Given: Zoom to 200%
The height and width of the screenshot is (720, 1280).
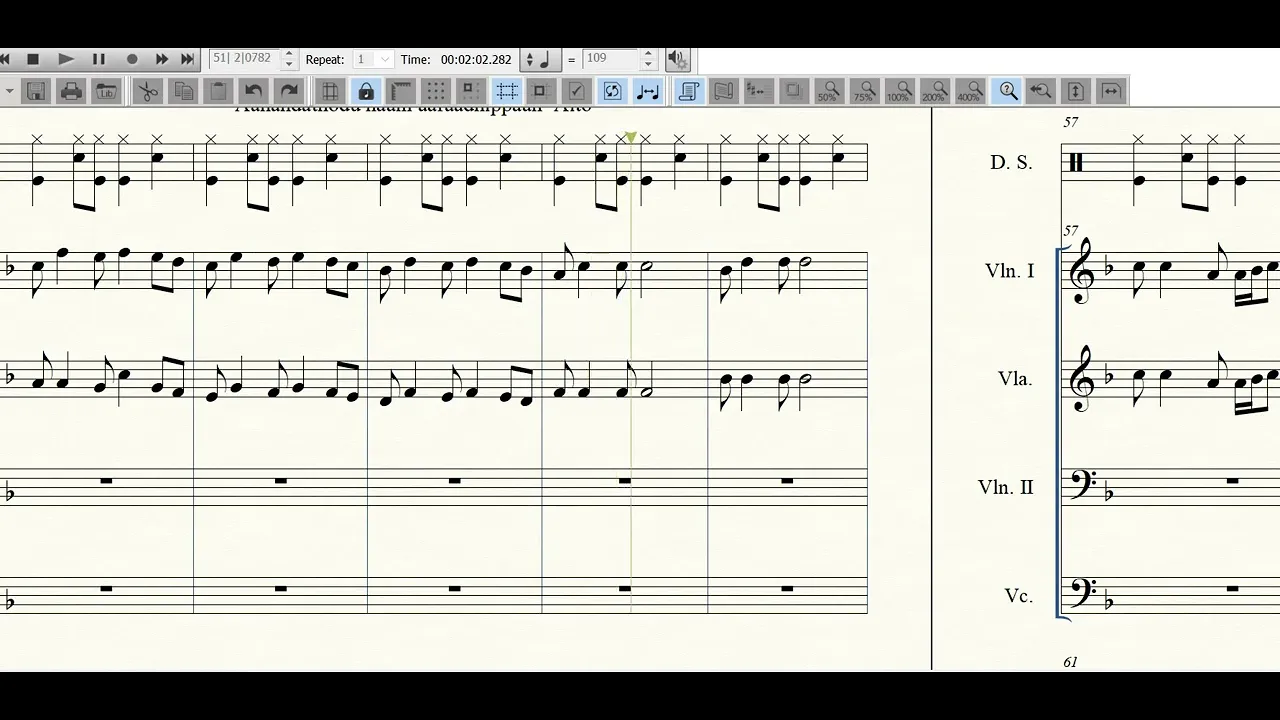Looking at the screenshot, I should pyautogui.click(x=934, y=91).
